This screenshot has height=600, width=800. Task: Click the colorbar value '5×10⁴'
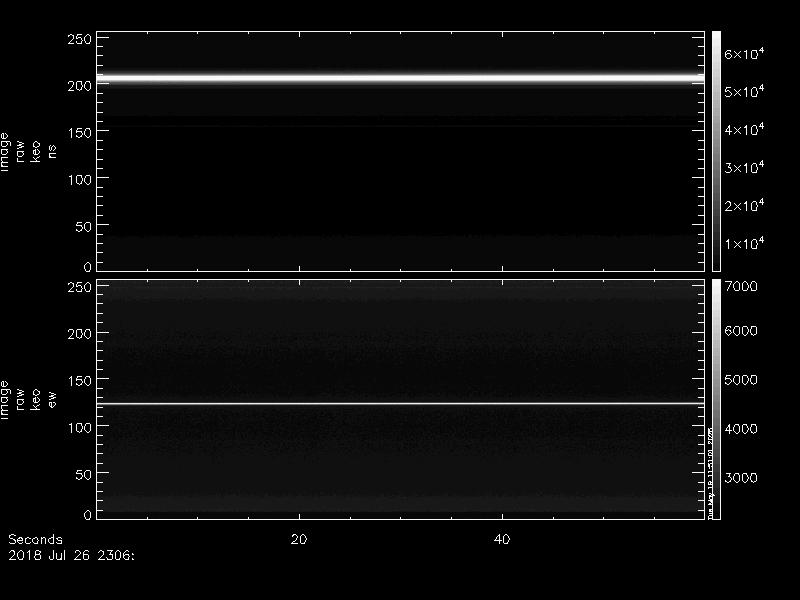click(x=744, y=91)
